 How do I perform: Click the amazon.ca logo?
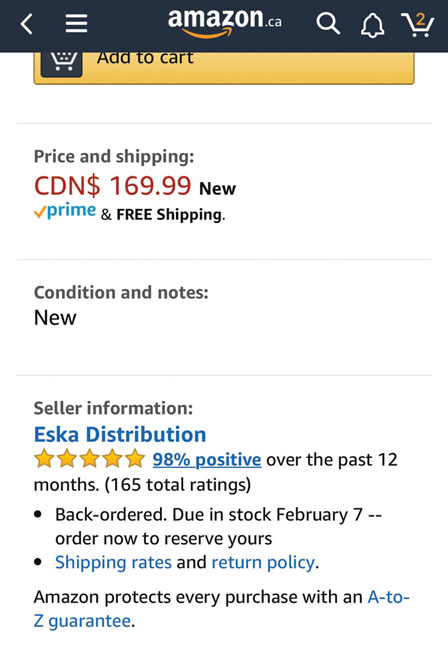coord(225,23)
